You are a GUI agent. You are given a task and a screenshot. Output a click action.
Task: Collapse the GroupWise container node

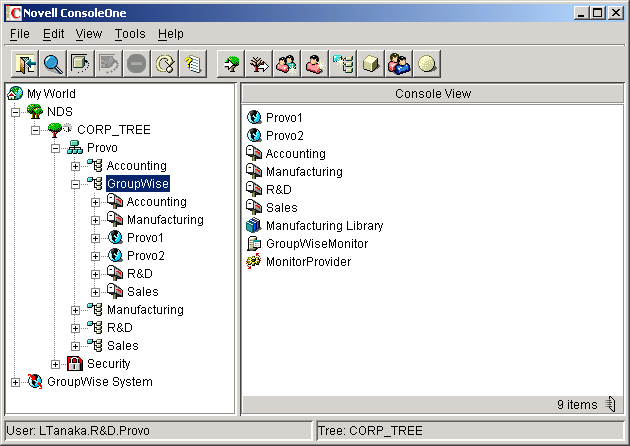click(75, 184)
